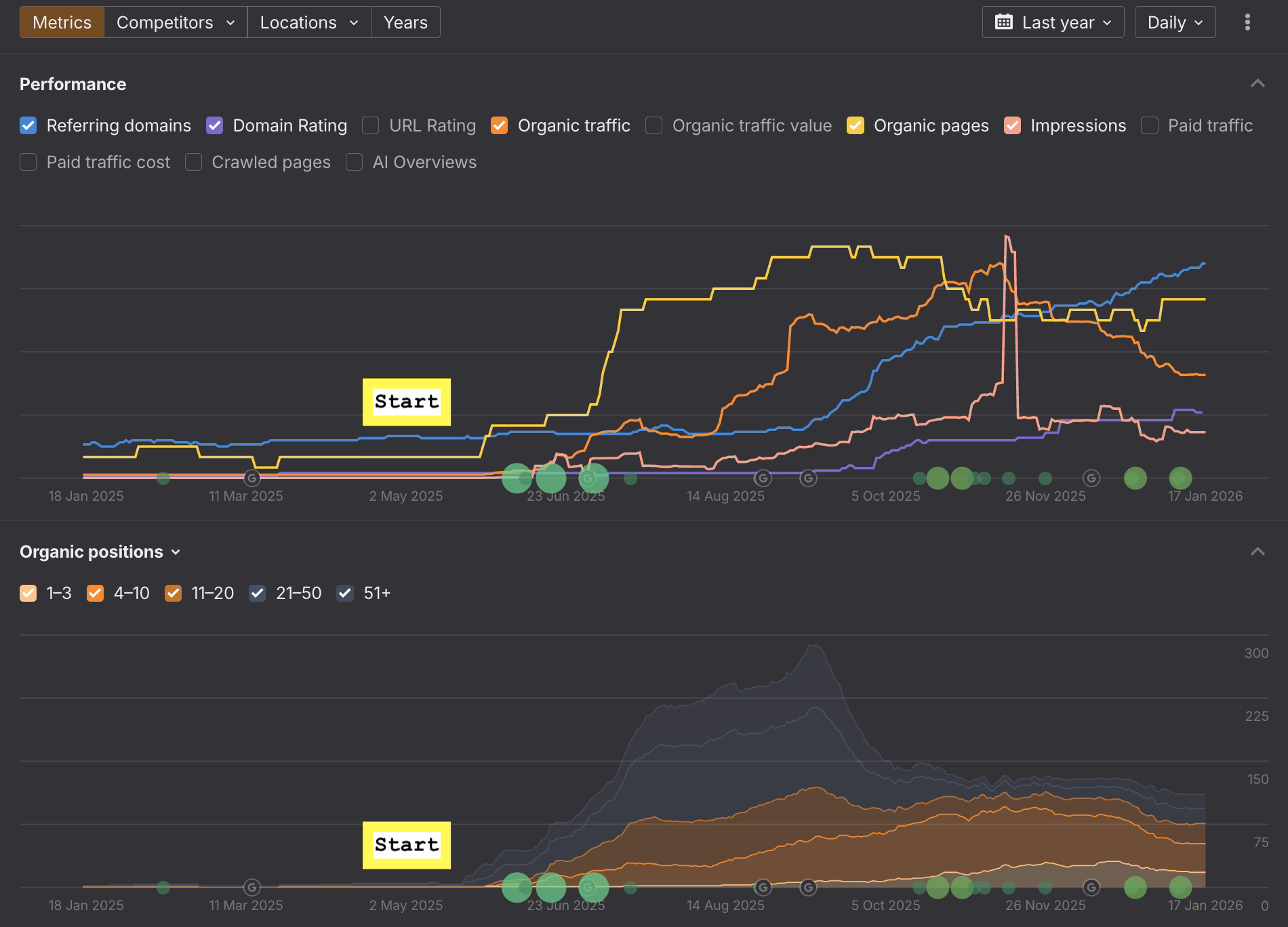Open the Daily interval dropdown
This screenshot has width=1288, height=927.
click(x=1175, y=22)
